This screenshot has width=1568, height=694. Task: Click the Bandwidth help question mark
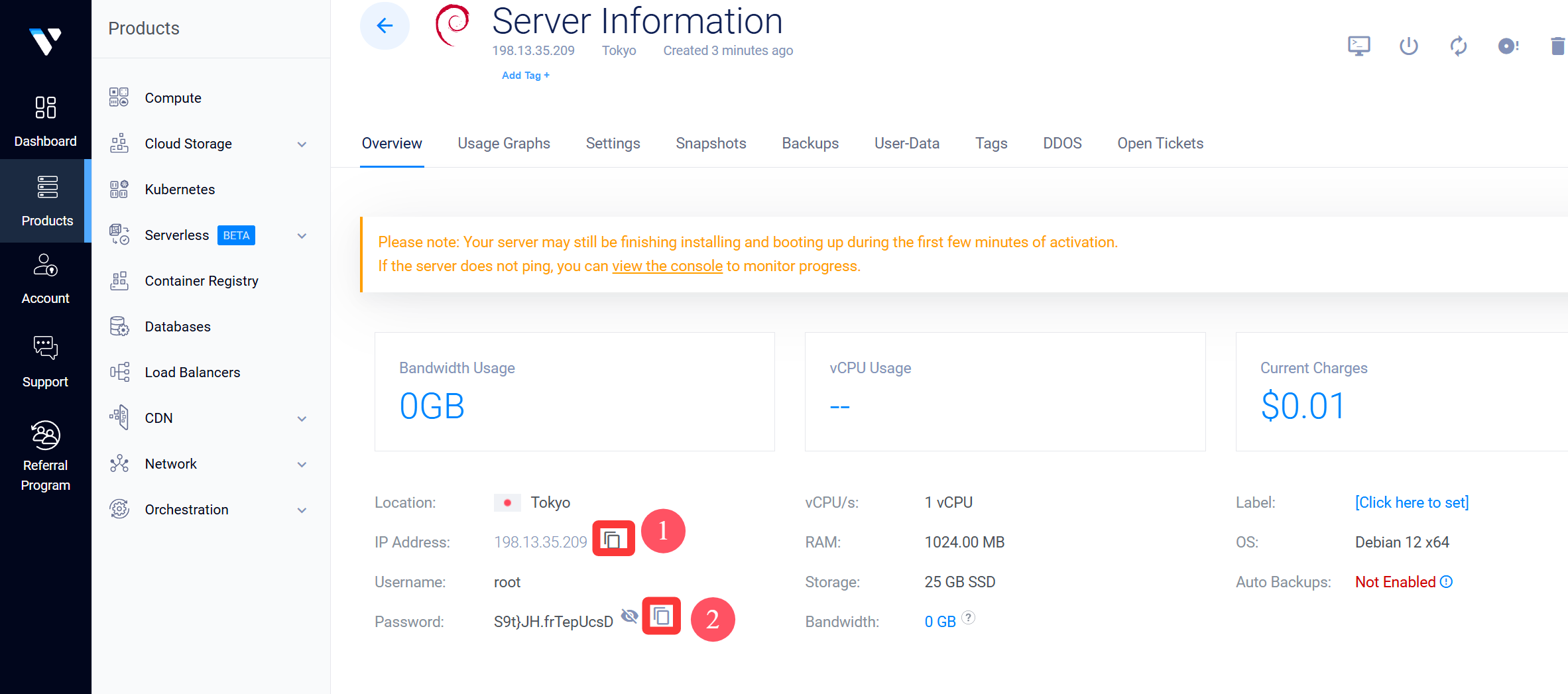click(x=968, y=618)
